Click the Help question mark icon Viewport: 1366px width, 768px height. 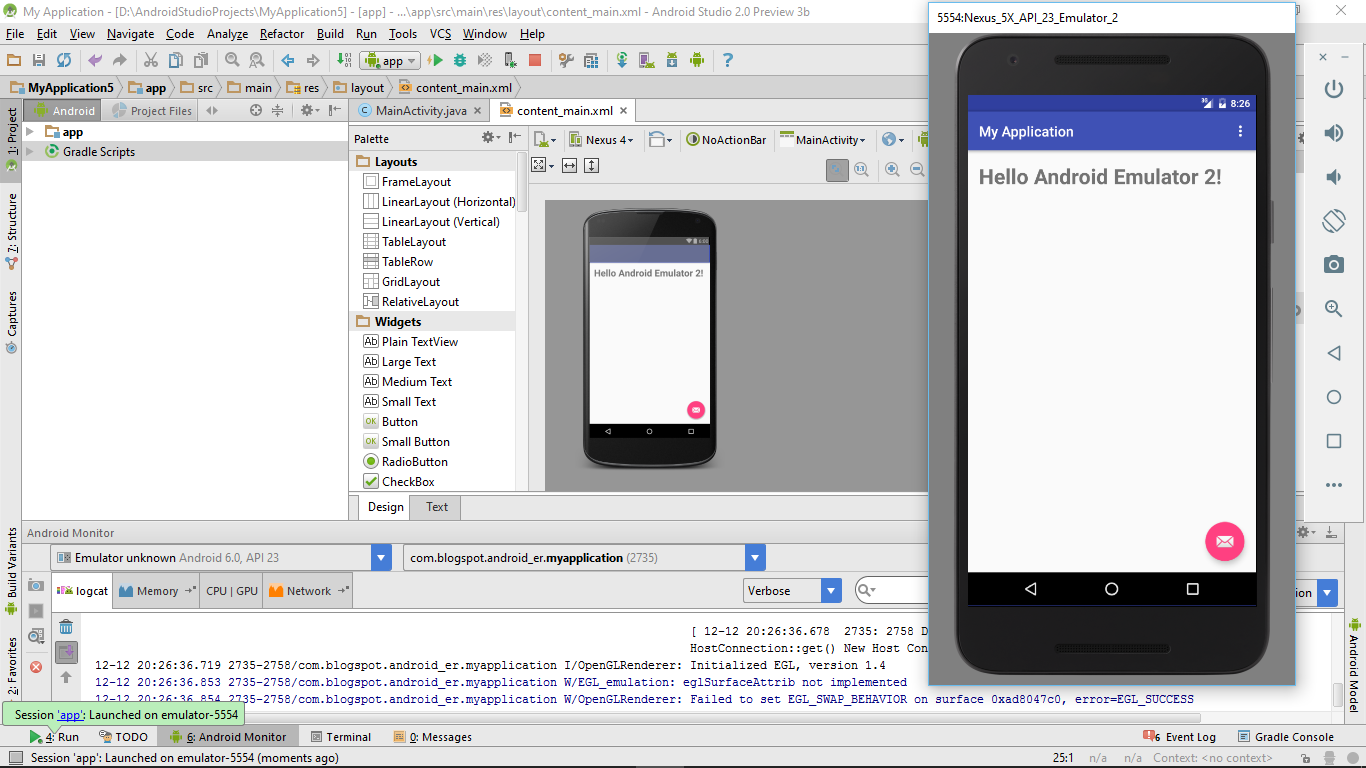[x=728, y=60]
